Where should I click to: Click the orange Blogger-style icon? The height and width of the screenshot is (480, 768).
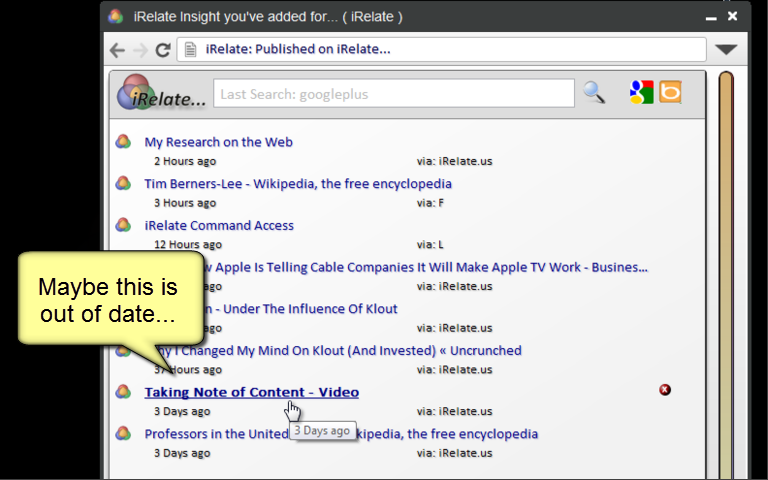670,92
